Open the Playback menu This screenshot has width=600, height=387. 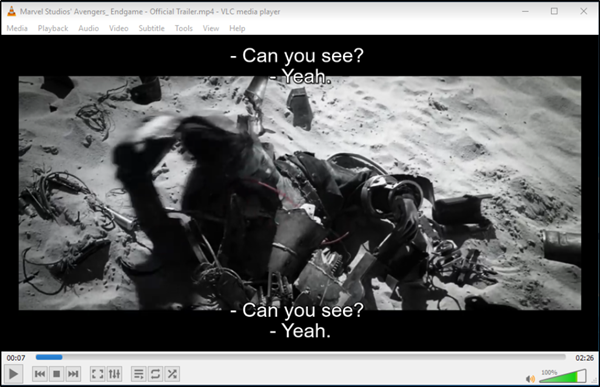coord(53,28)
